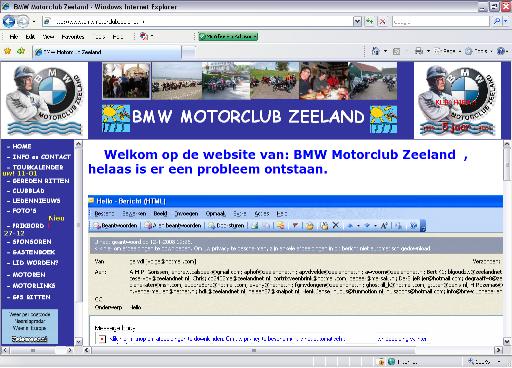This screenshot has height=368, width=512.
Task: Click the search magnifier icon
Action: [x=497, y=22]
